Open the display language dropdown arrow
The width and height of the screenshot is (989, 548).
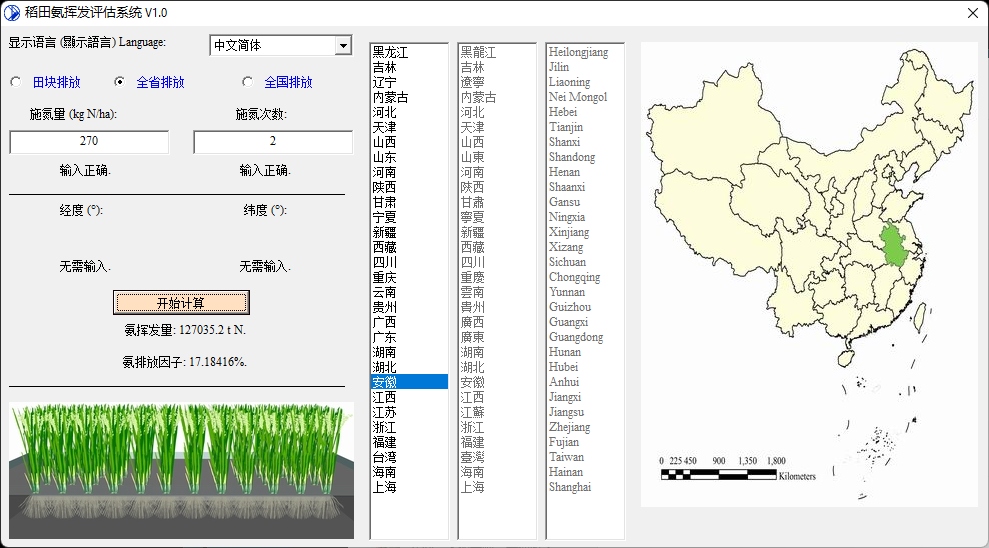coord(343,45)
